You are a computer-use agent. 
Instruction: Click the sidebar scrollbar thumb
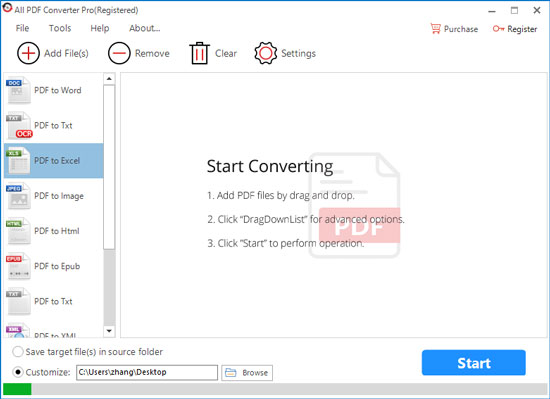point(109,167)
